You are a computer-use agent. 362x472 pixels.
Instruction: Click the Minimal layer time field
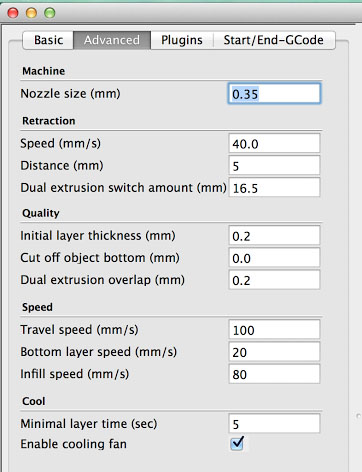pyautogui.click(x=274, y=424)
